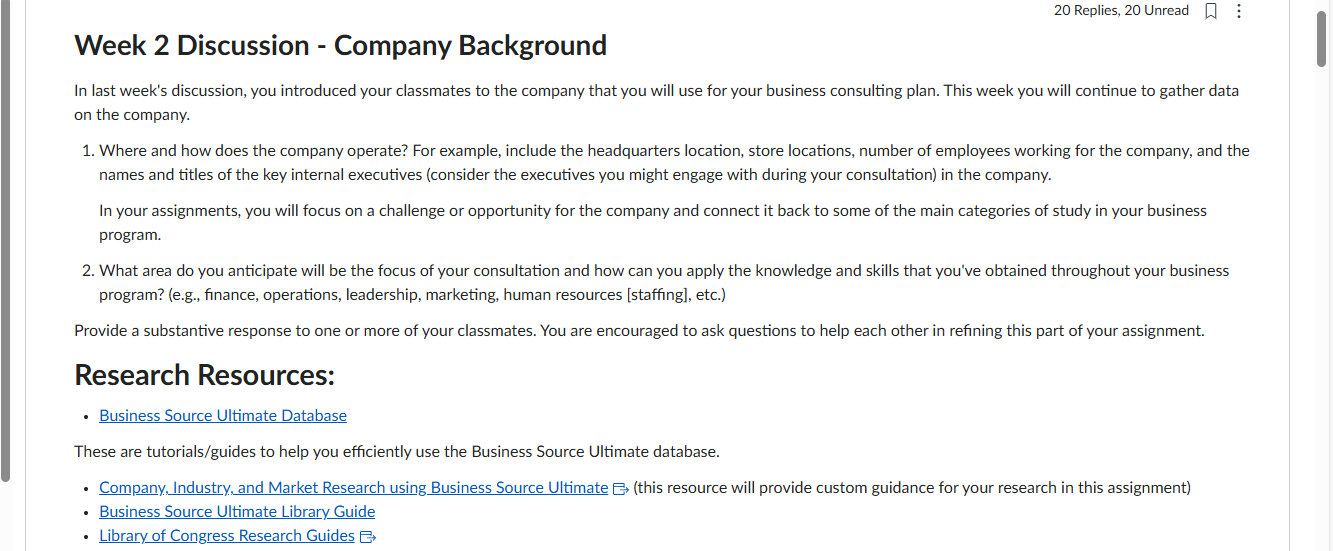Click the substantive response instruction paragraph

pos(639,331)
